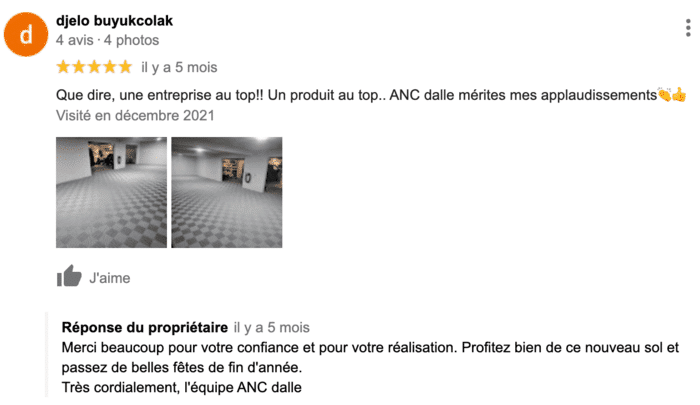
Task: Click the fifth gold rating star
Action: pyautogui.click(x=124, y=67)
